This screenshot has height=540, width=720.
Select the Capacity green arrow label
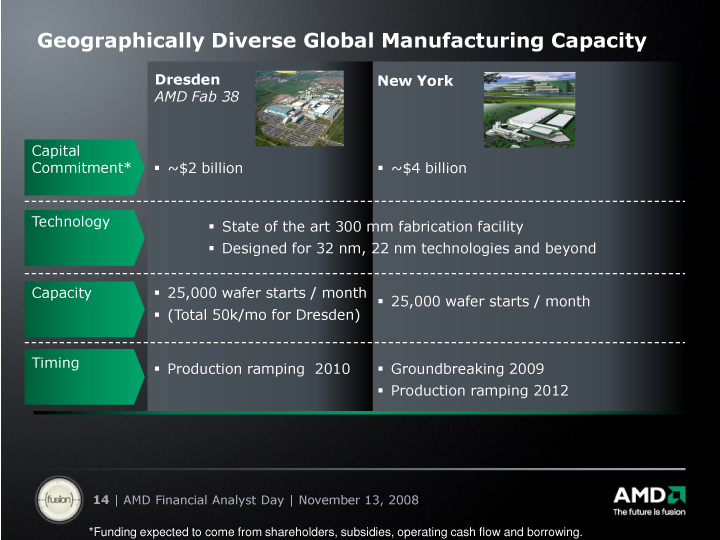[84, 309]
